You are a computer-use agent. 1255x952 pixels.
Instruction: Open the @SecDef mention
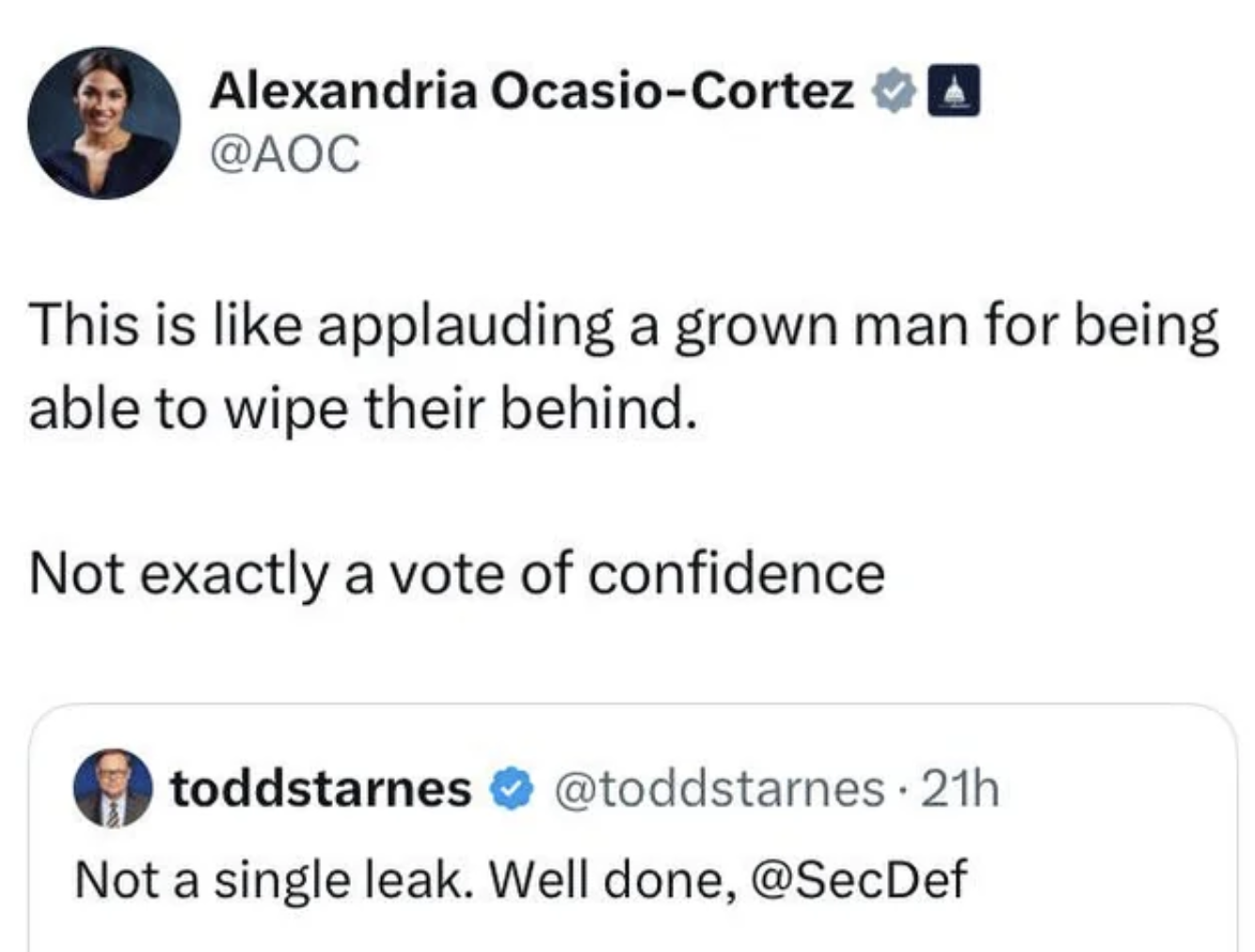(858, 880)
